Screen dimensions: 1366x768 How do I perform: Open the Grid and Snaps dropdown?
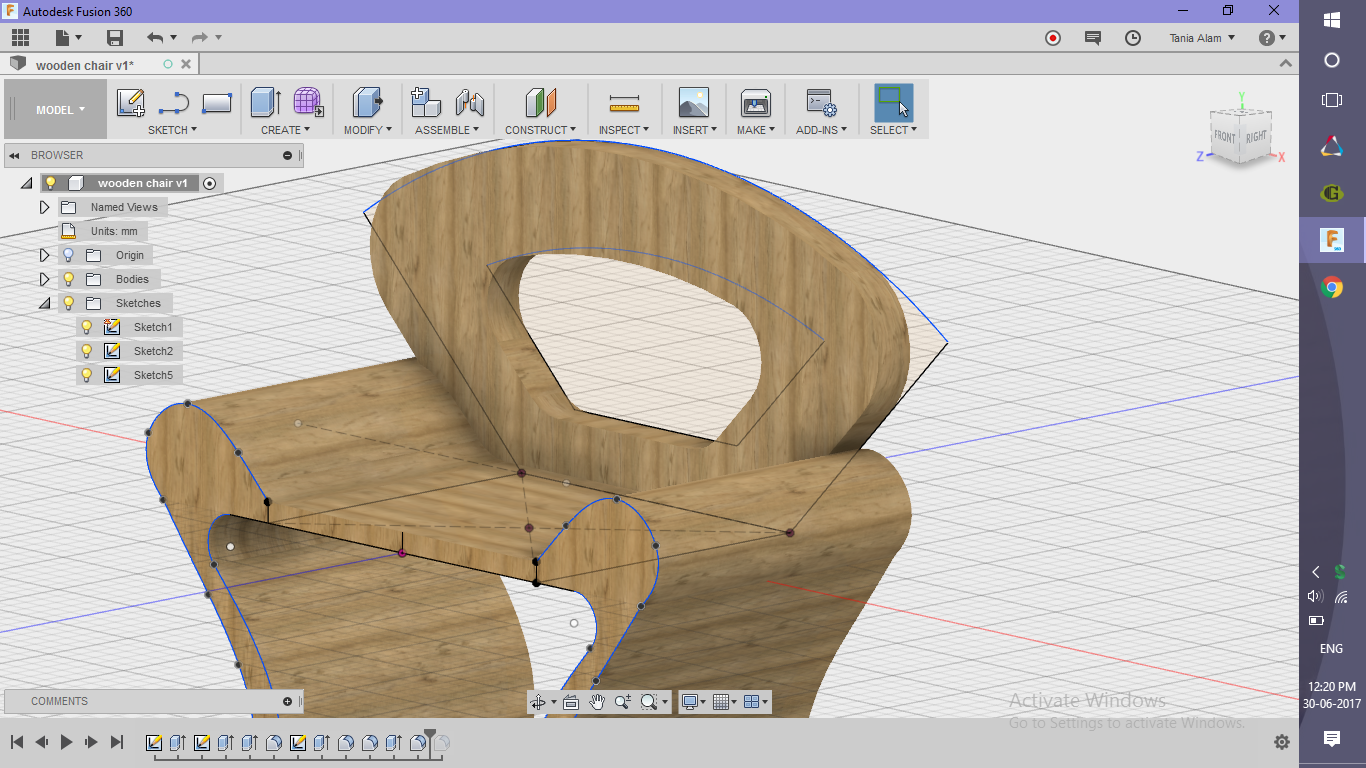pos(726,702)
